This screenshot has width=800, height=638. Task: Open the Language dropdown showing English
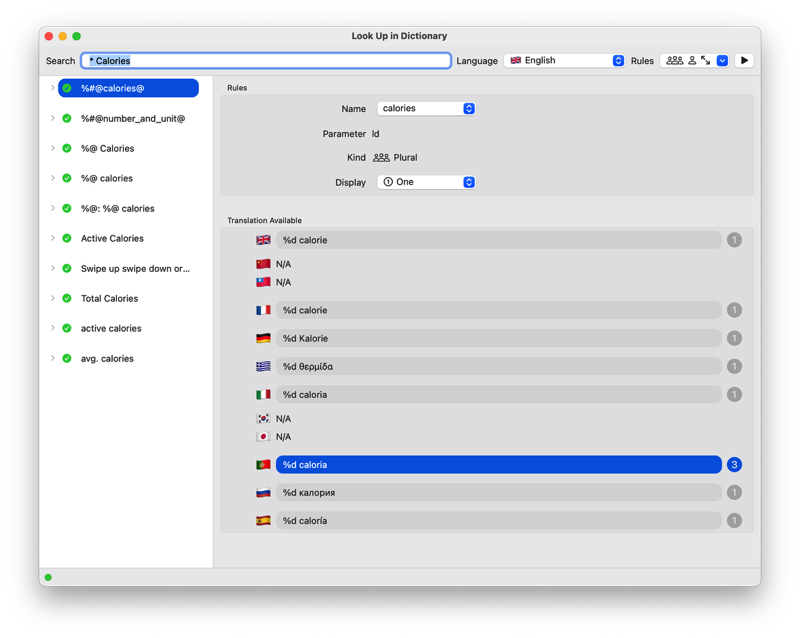tap(565, 61)
